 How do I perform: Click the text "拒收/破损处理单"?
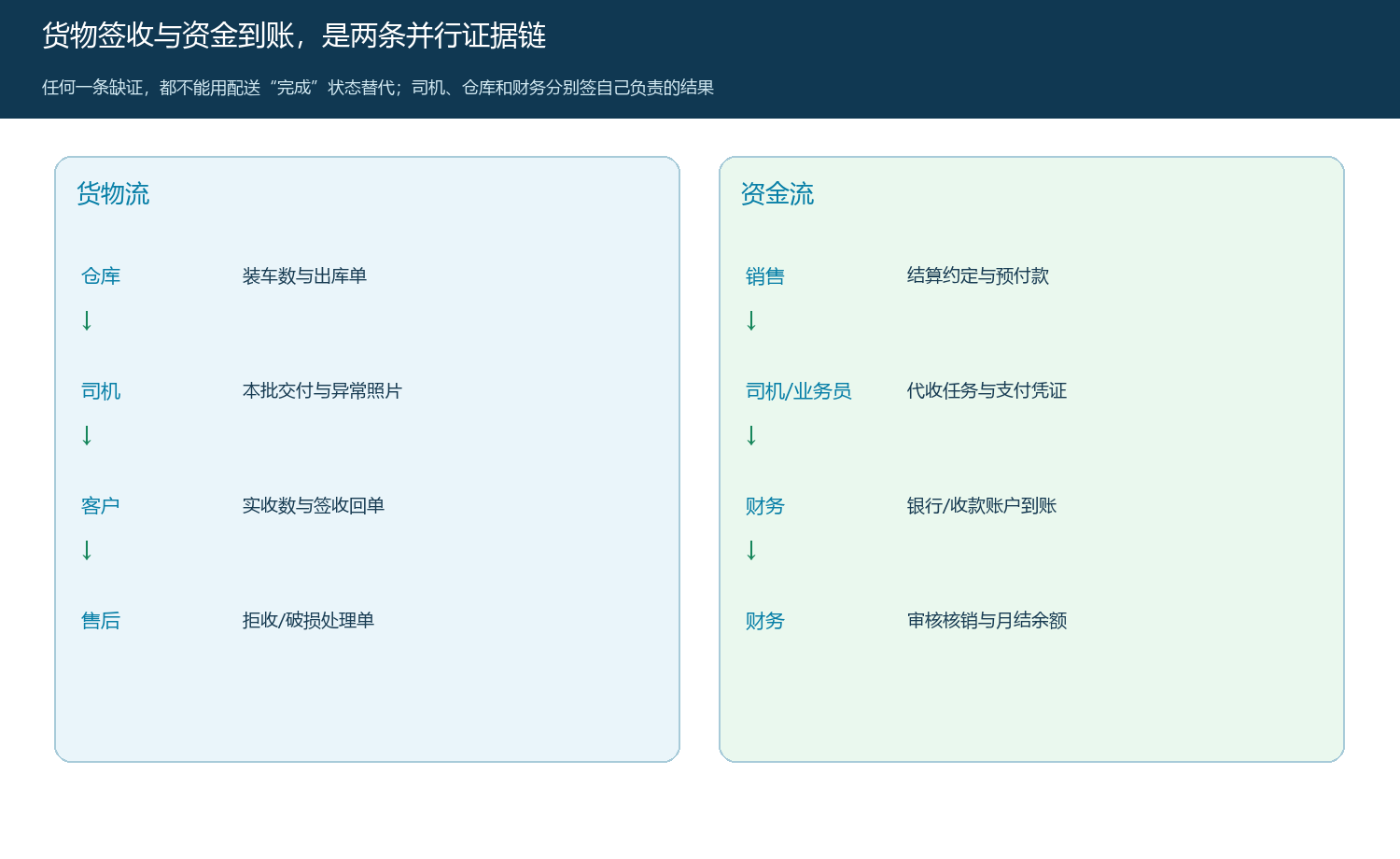click(308, 621)
